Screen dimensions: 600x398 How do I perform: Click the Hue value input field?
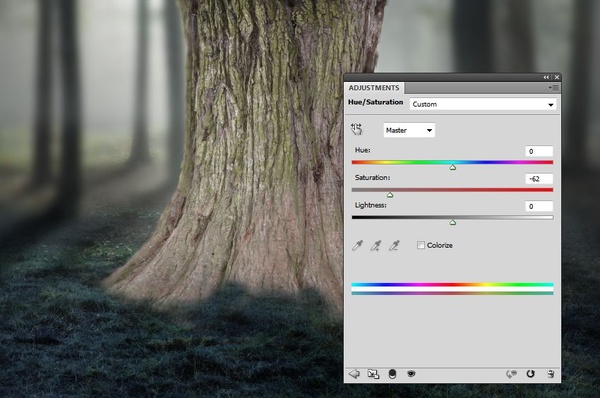539,151
